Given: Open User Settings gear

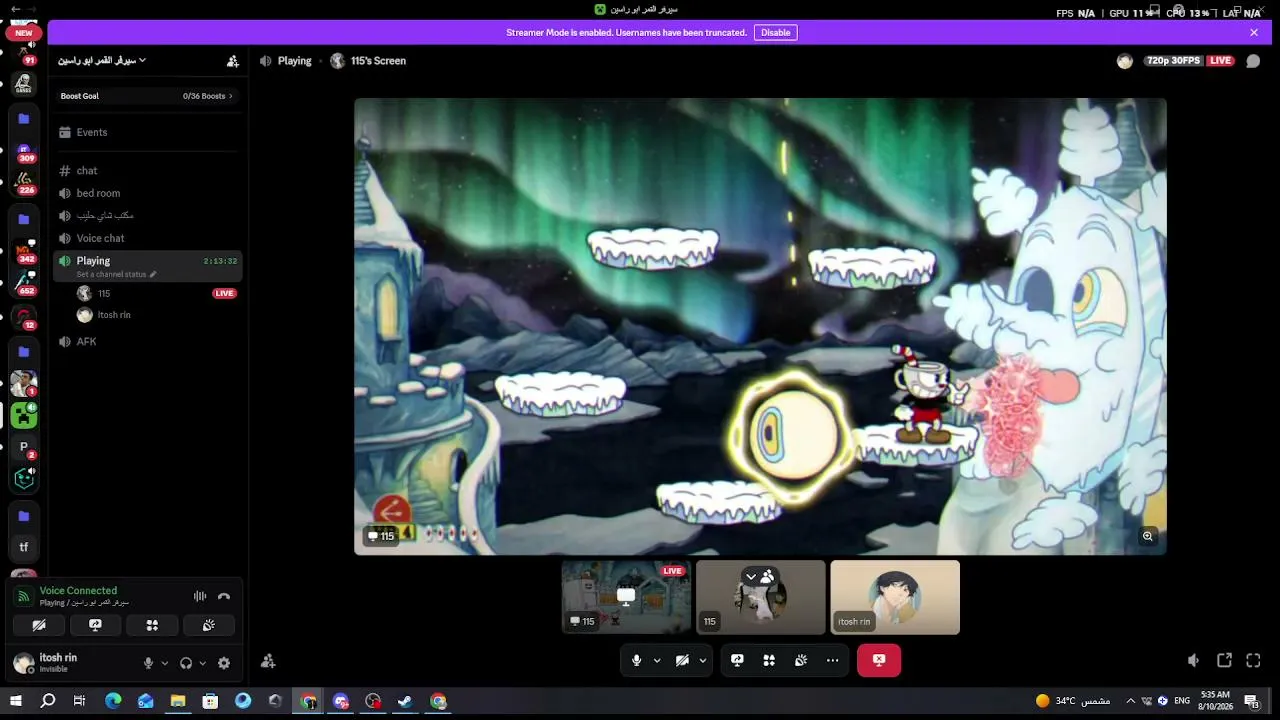Looking at the screenshot, I should [x=224, y=663].
